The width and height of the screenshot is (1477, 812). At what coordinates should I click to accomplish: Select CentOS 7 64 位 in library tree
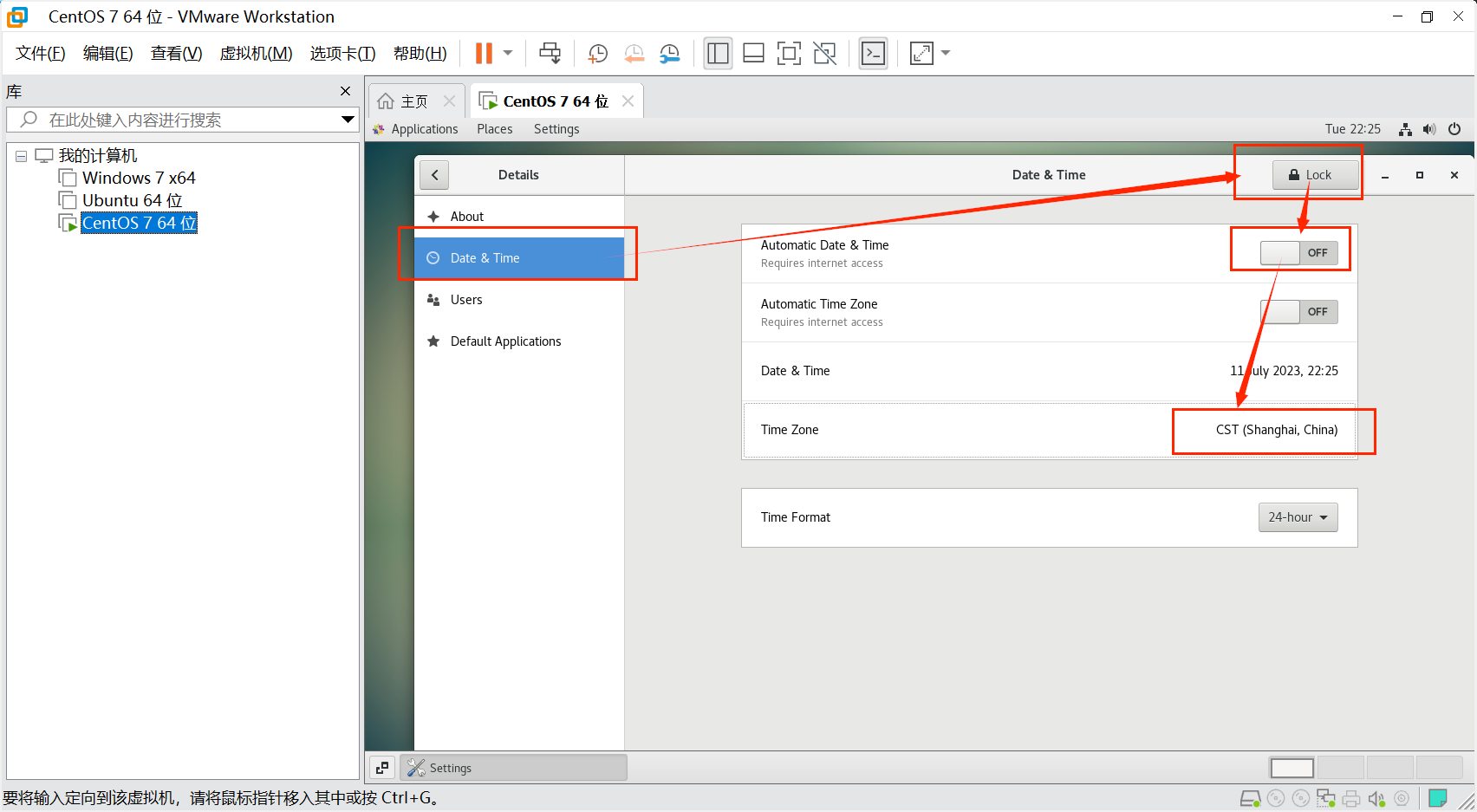(x=139, y=223)
